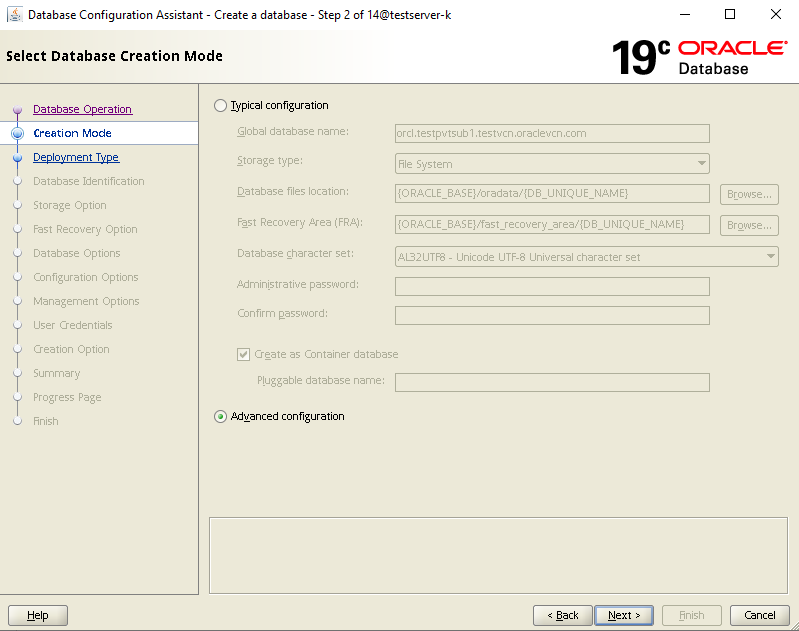799x631 pixels.
Task: Click the Creation Mode step bullet icon
Action: click(18, 133)
